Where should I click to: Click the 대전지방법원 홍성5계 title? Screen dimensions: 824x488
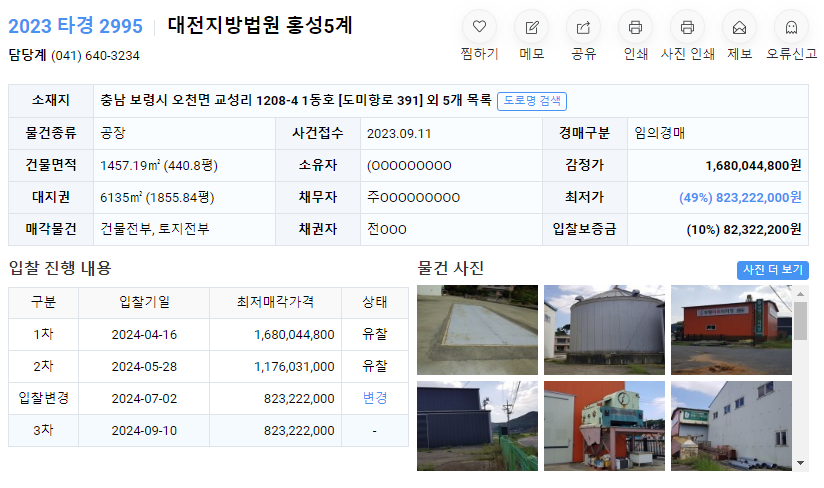(x=260, y=25)
